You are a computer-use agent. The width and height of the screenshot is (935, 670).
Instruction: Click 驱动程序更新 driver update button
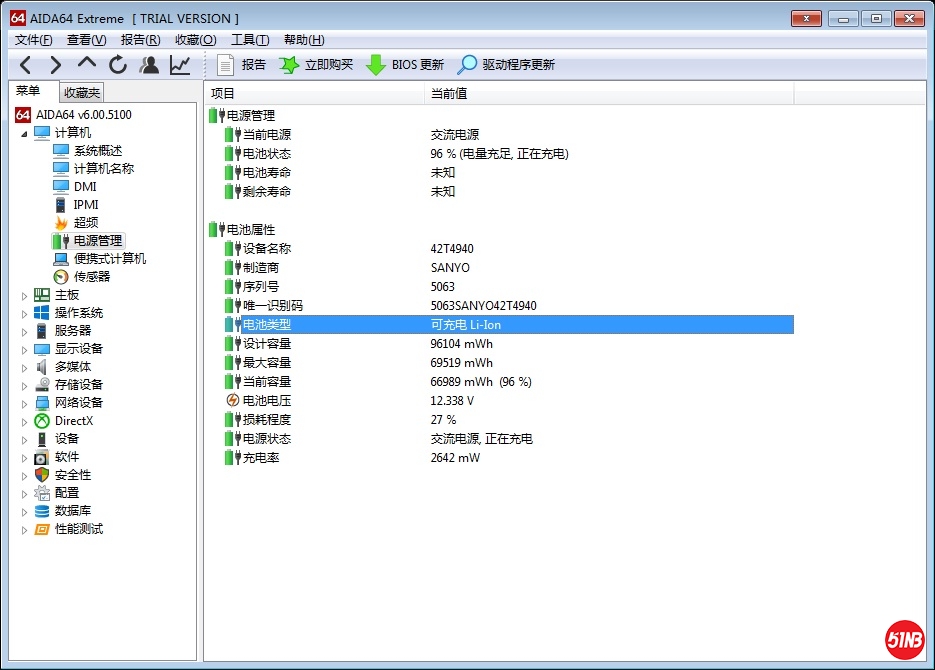pos(506,65)
